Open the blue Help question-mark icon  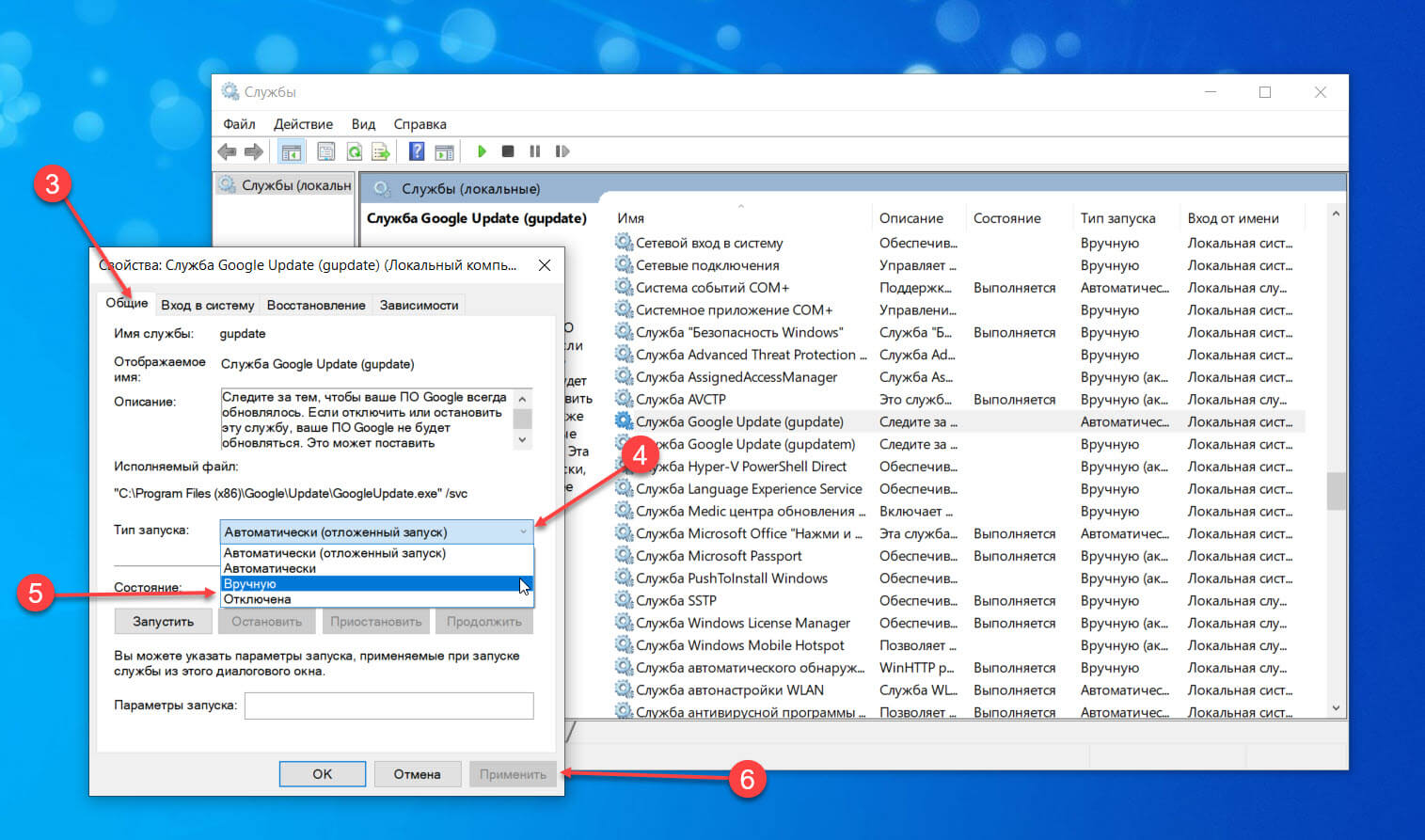click(417, 151)
